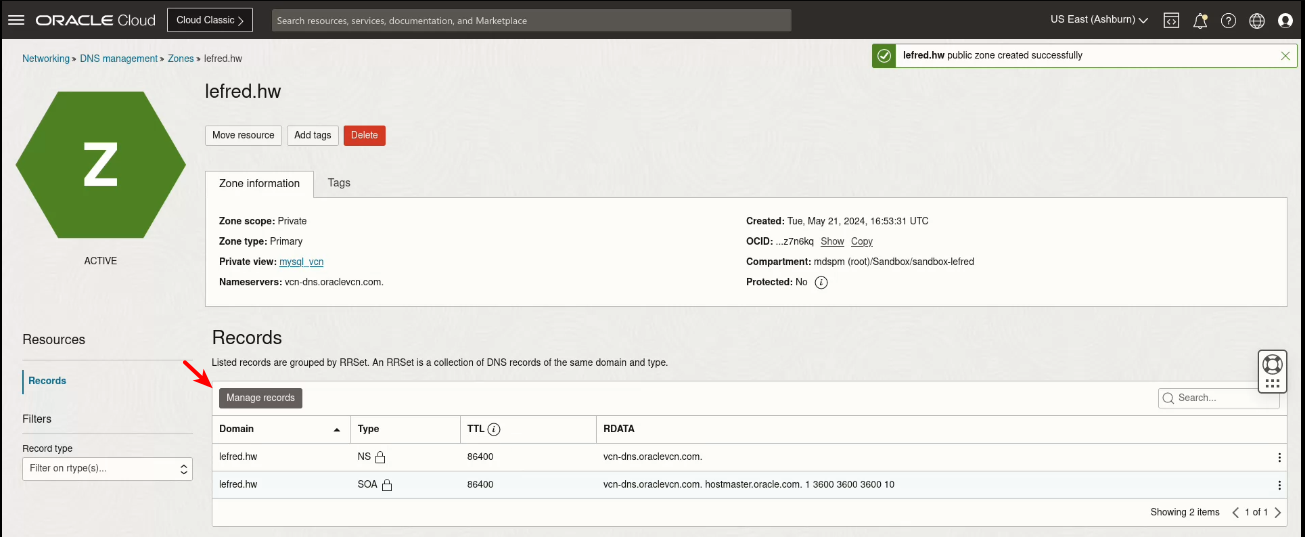The height and width of the screenshot is (537, 1305).
Task: Click the TTL info icon
Action: (x=494, y=429)
